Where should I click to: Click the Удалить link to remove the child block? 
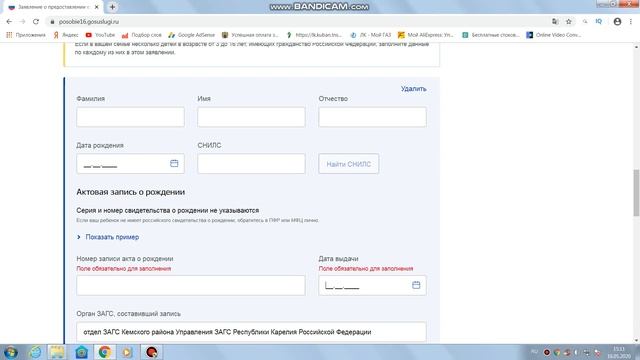pyautogui.click(x=413, y=89)
